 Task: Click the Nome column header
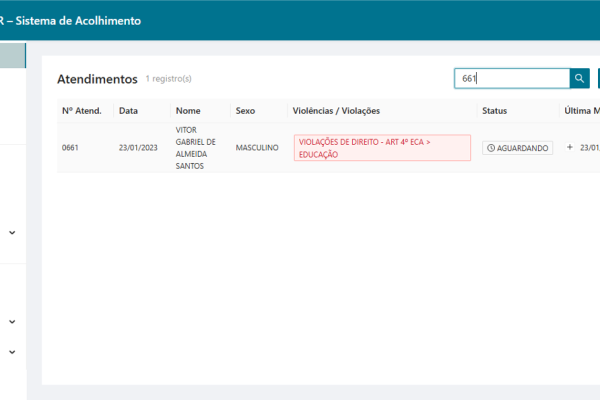point(188,110)
